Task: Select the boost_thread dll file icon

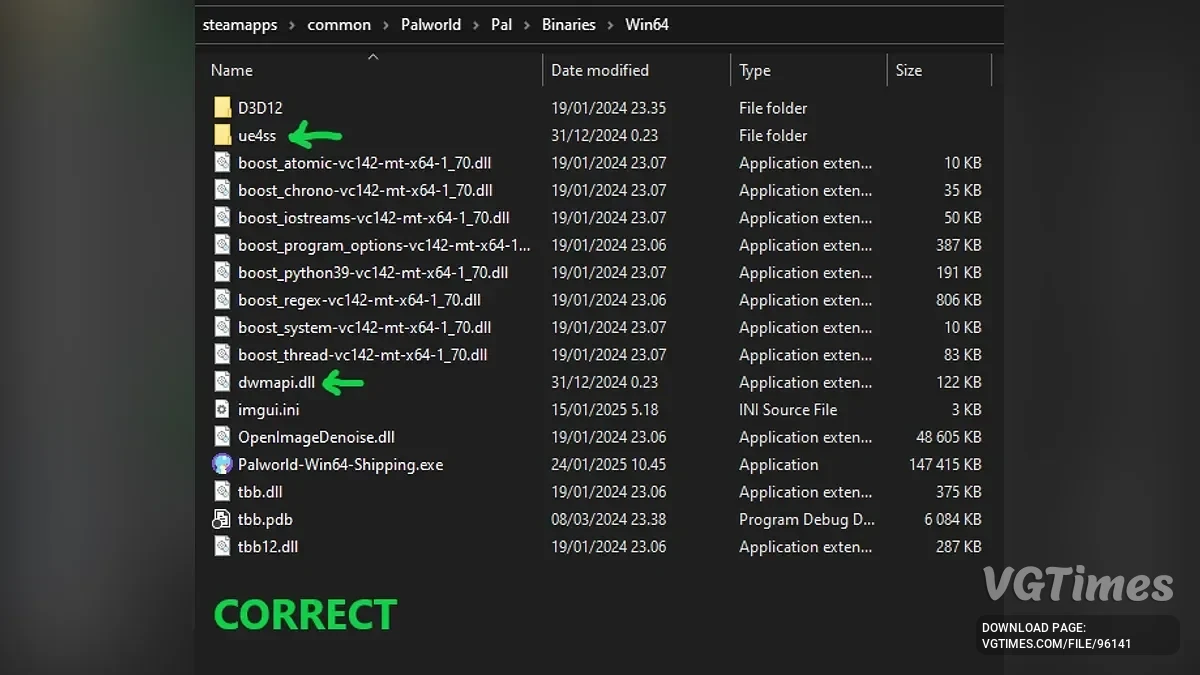Action: coord(222,355)
